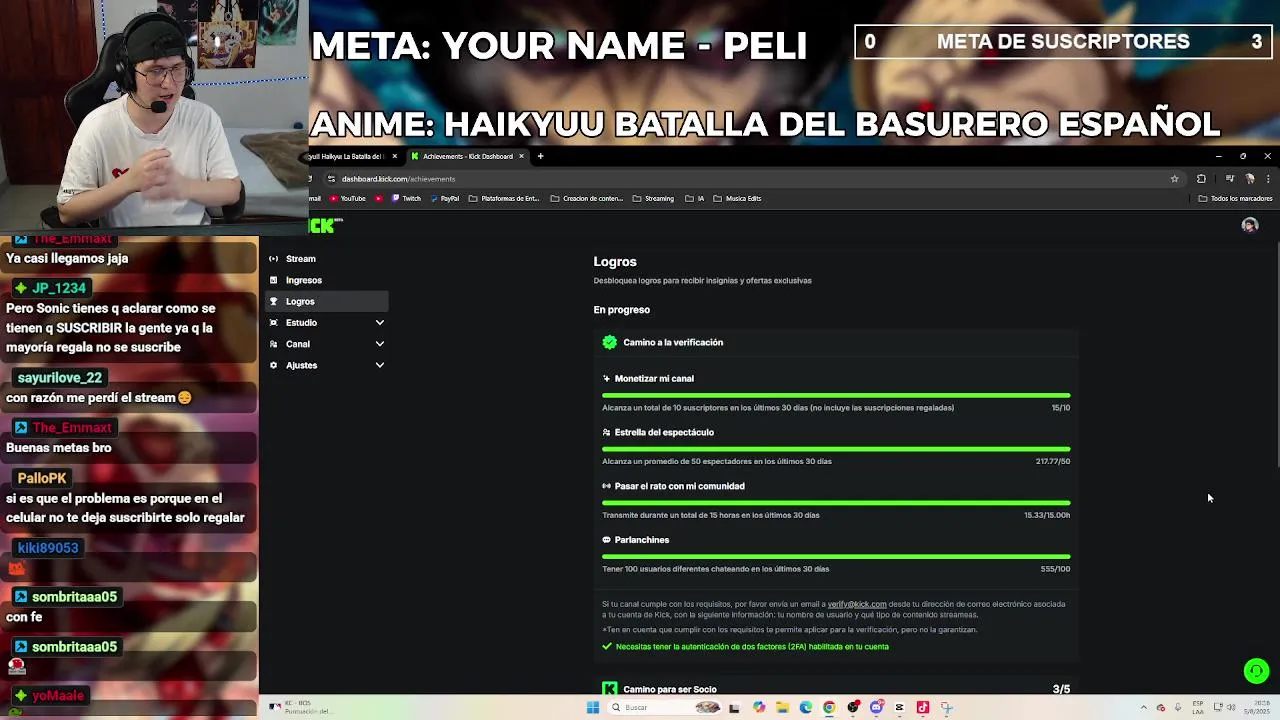Click the site info icon in address bar
The height and width of the screenshot is (720, 1280).
[x=331, y=179]
